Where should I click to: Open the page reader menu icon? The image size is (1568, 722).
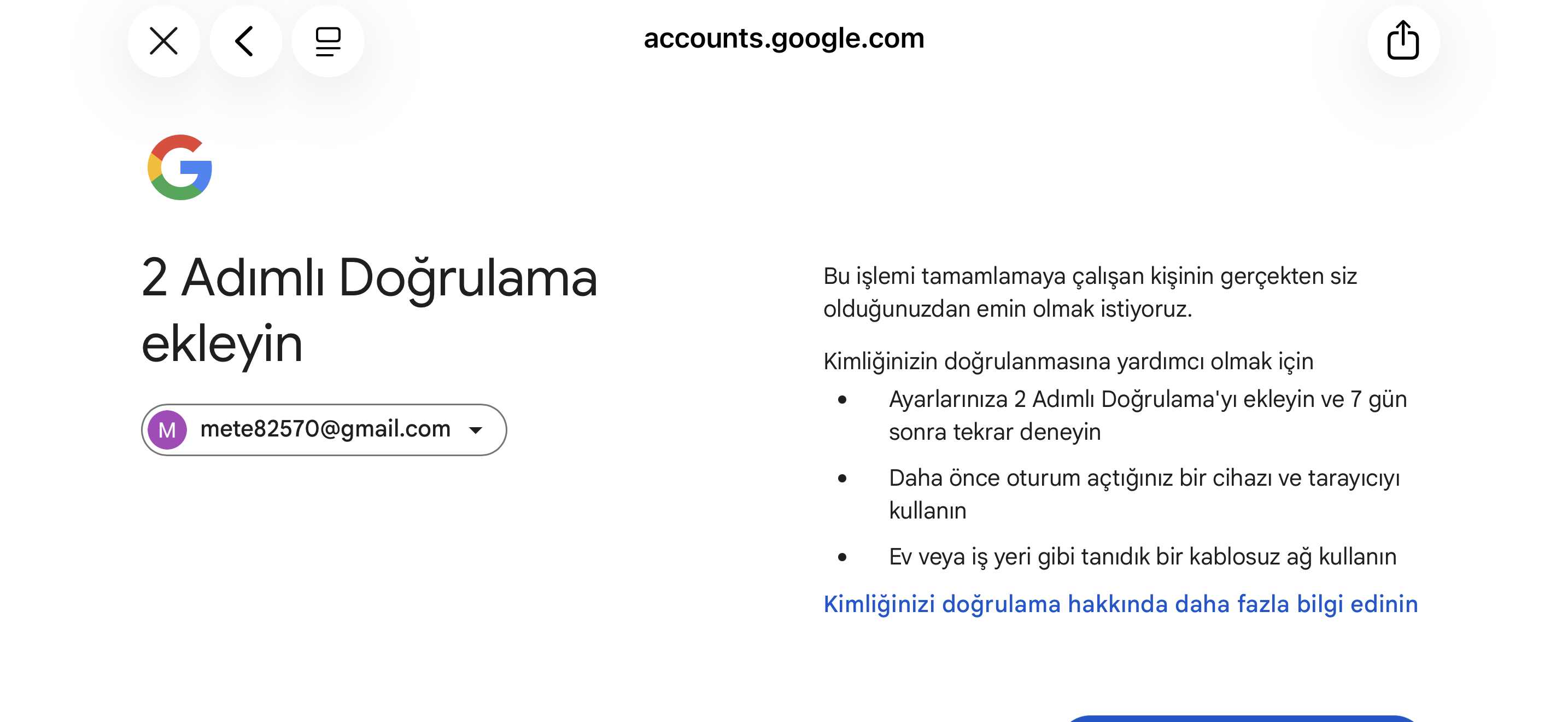click(328, 42)
